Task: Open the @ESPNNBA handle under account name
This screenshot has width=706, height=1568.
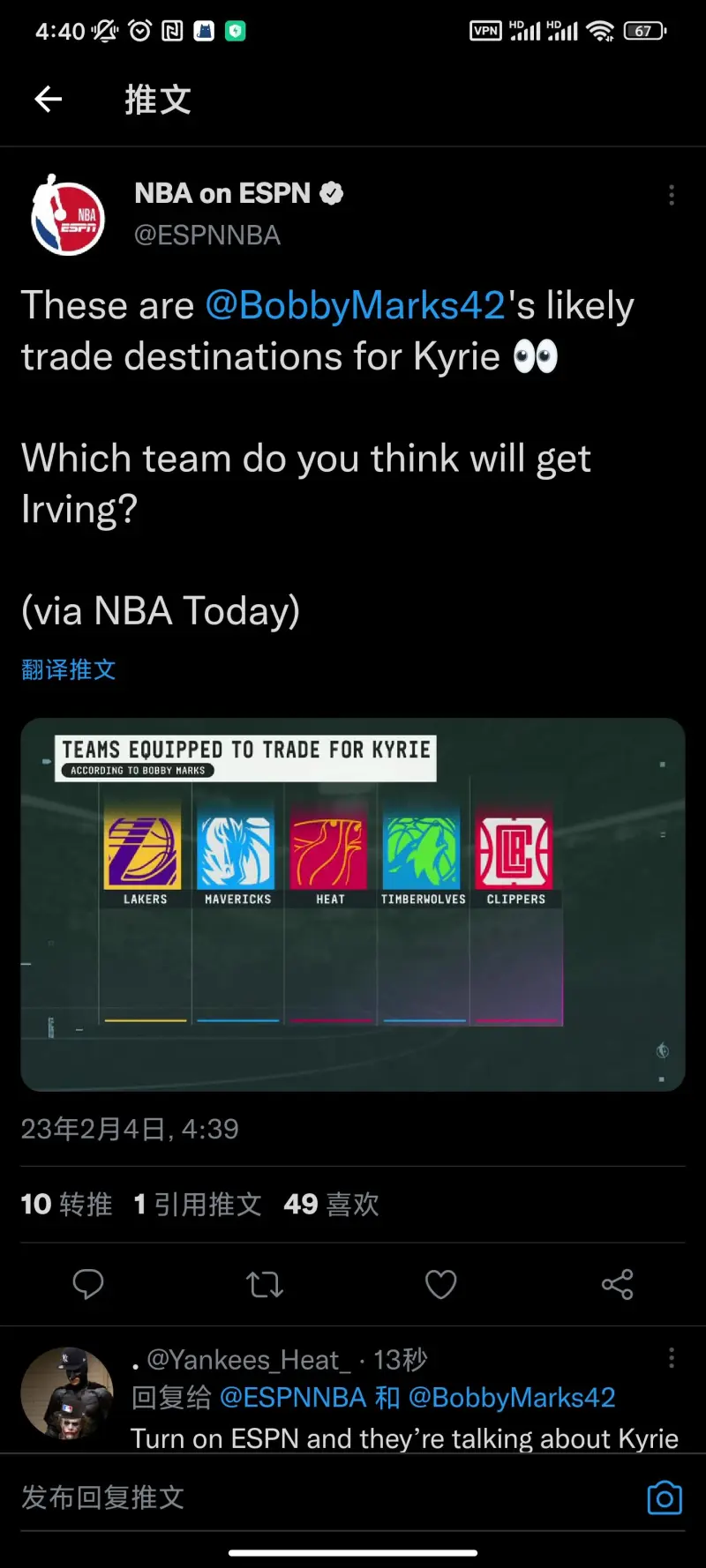Action: (x=207, y=235)
